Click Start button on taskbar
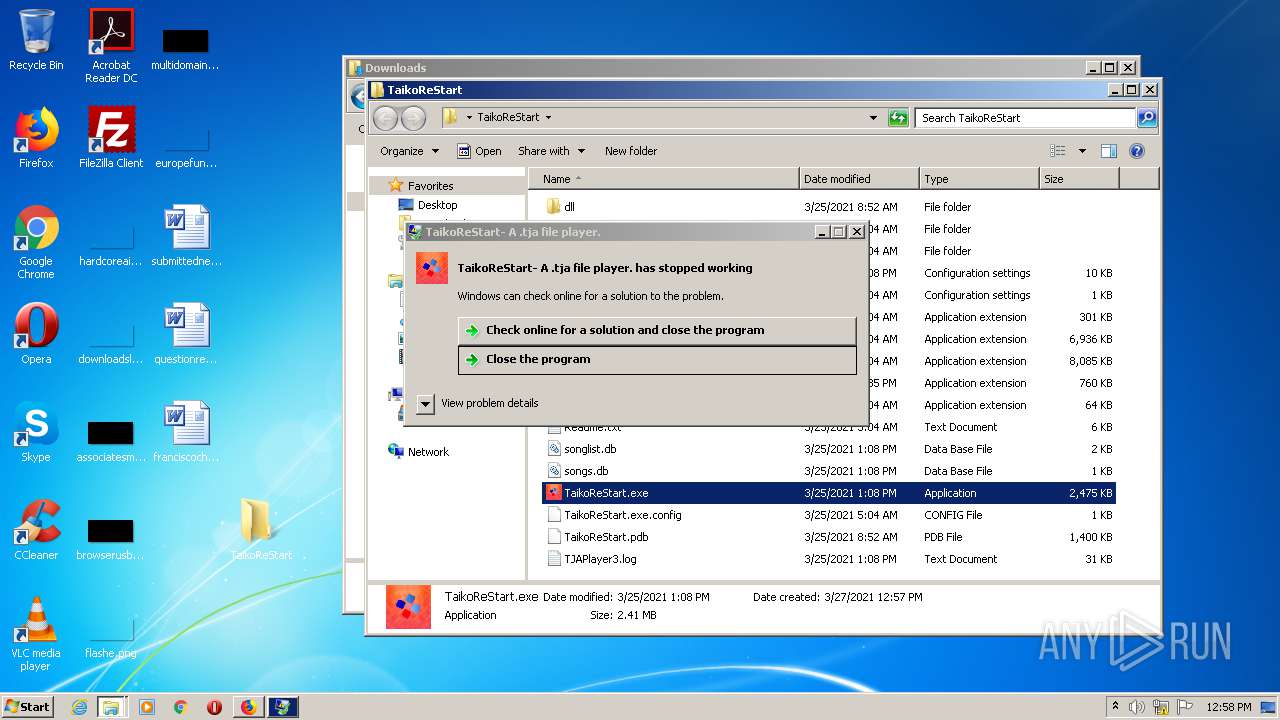Screen dimensions: 1280x720 (28, 706)
